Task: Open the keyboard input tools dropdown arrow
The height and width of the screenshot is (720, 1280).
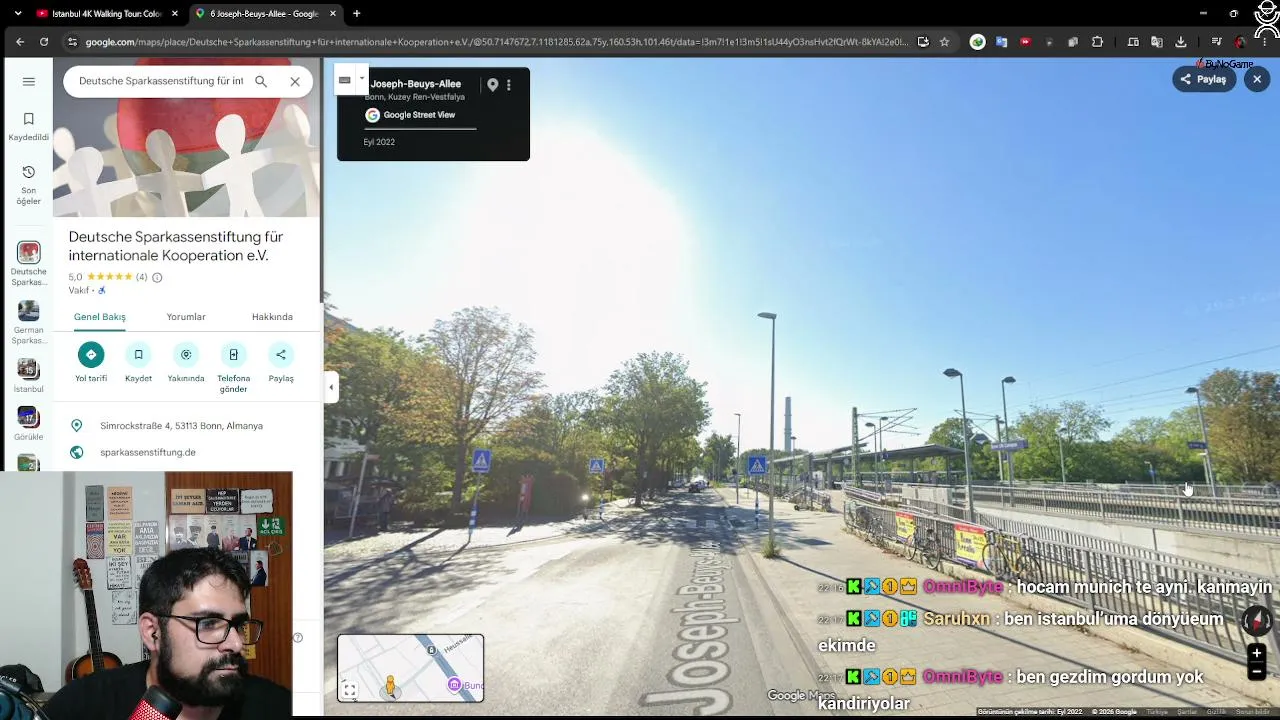Action: tap(362, 79)
